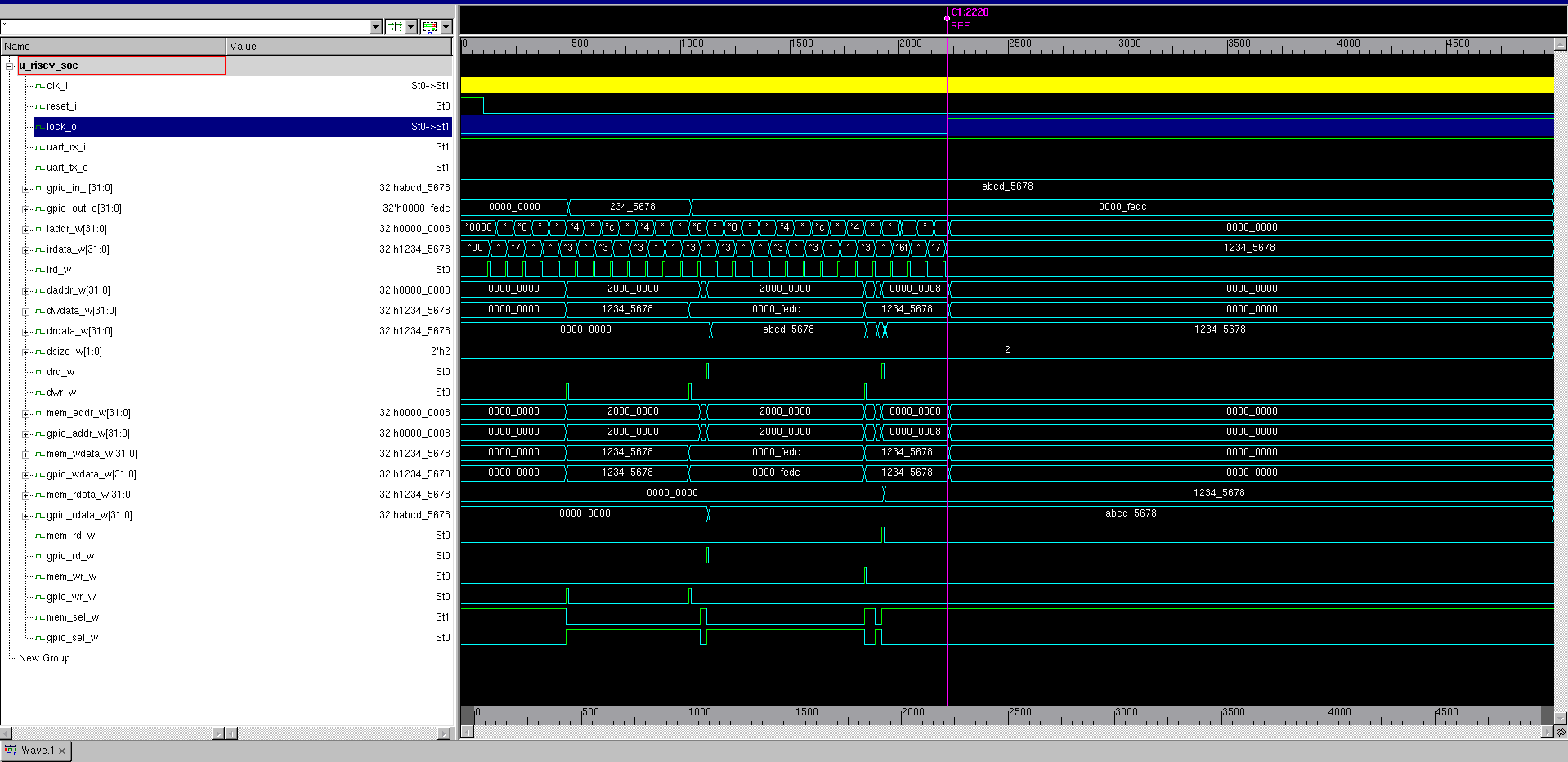Click the waveform display mode icon
This screenshot has width=1568, height=762.
point(429,27)
